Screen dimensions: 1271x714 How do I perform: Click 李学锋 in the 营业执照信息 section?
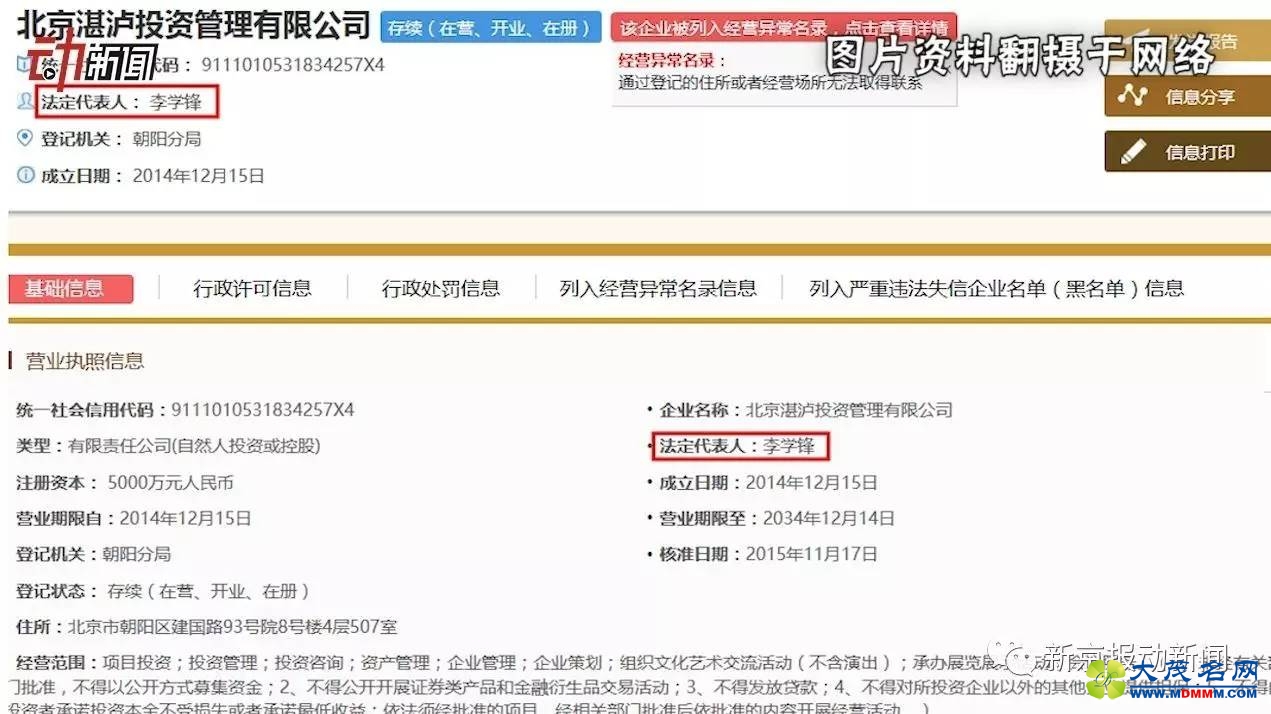click(x=789, y=446)
